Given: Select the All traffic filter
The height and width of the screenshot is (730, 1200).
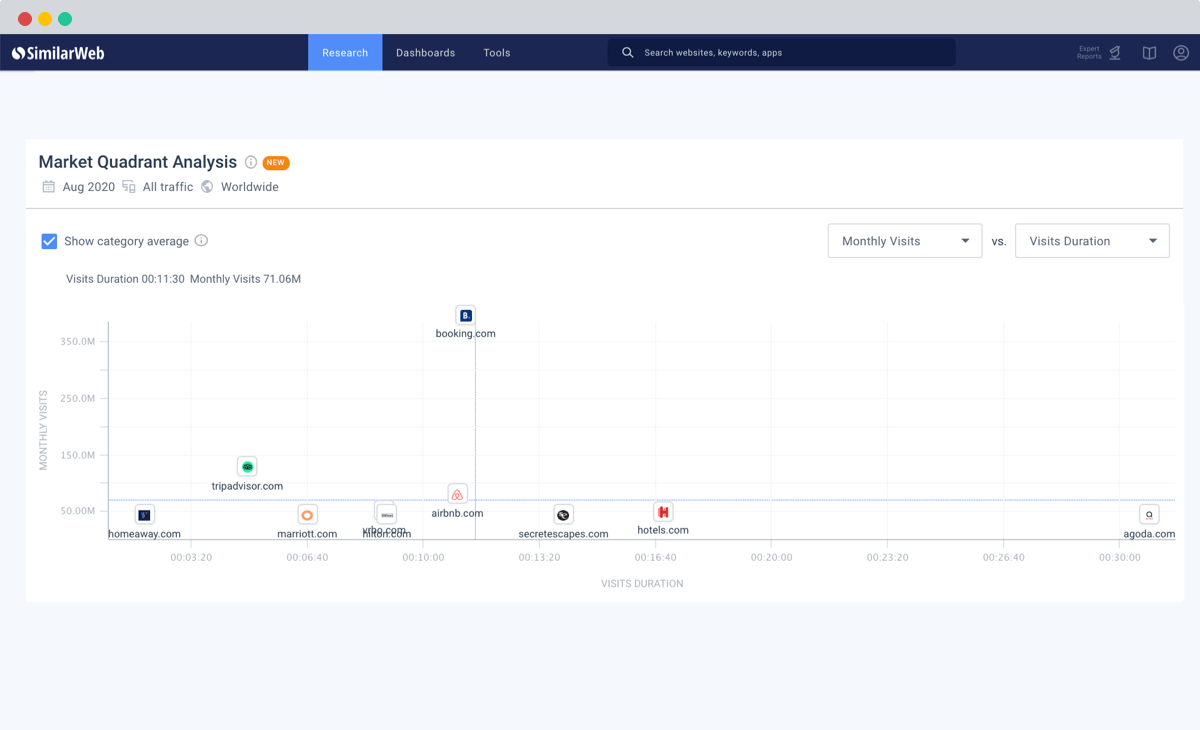Looking at the screenshot, I should [x=168, y=187].
